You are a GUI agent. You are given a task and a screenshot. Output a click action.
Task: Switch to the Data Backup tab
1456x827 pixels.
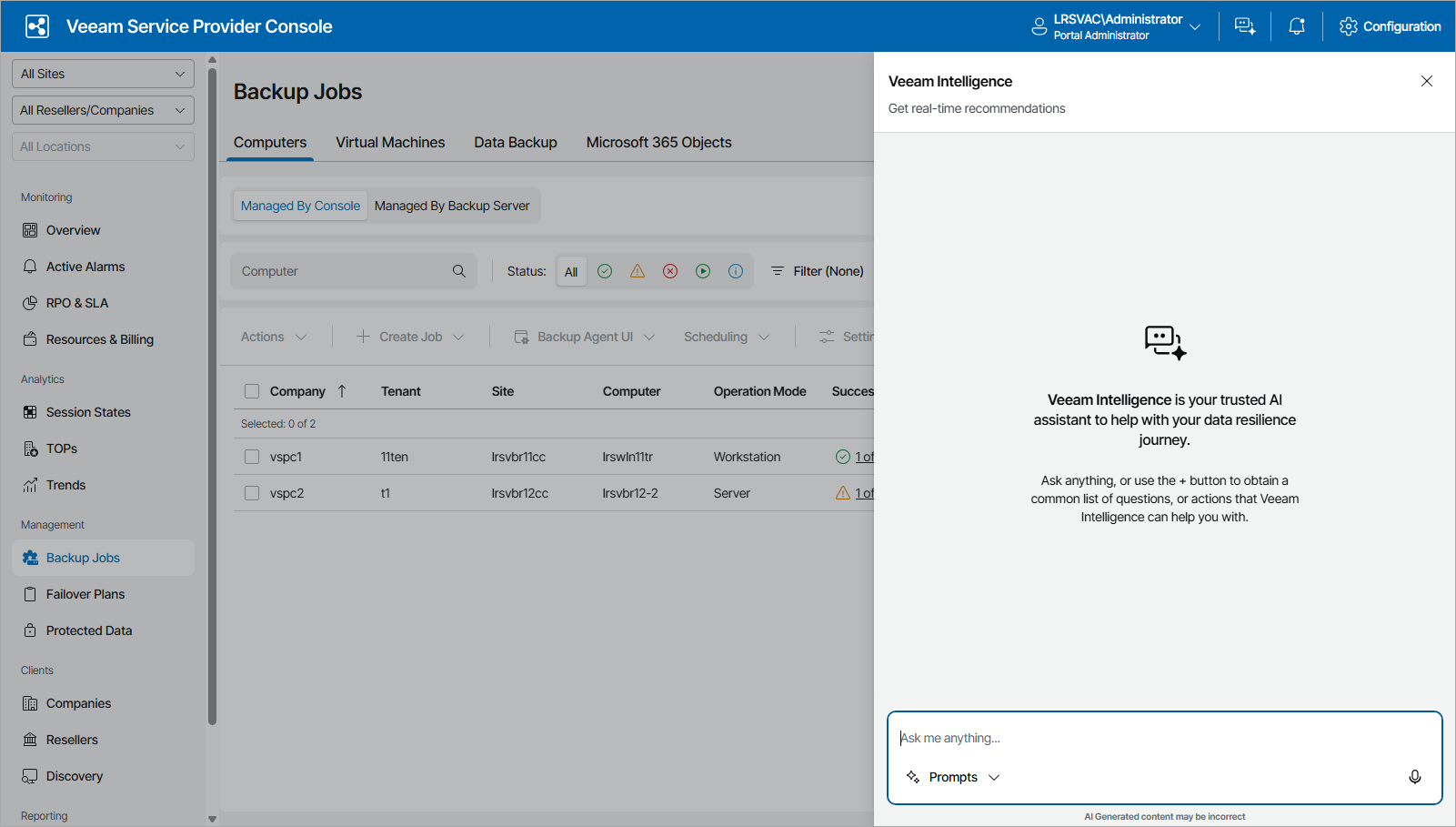coord(516,143)
